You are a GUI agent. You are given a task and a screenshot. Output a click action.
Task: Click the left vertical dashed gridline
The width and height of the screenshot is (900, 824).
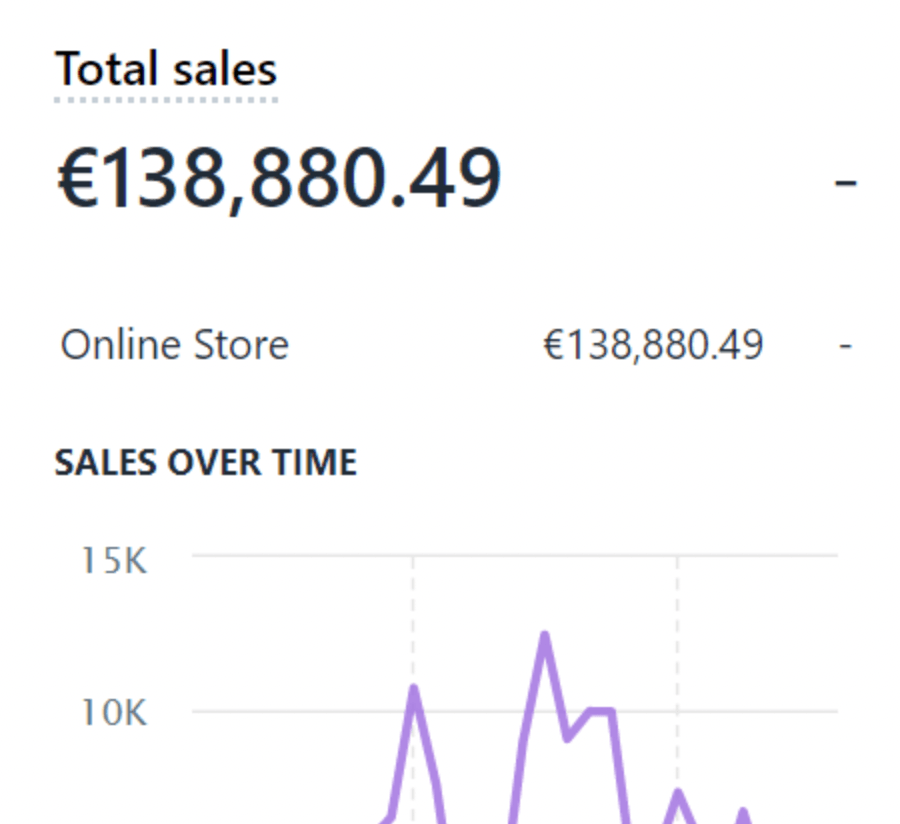pyautogui.click(x=413, y=620)
